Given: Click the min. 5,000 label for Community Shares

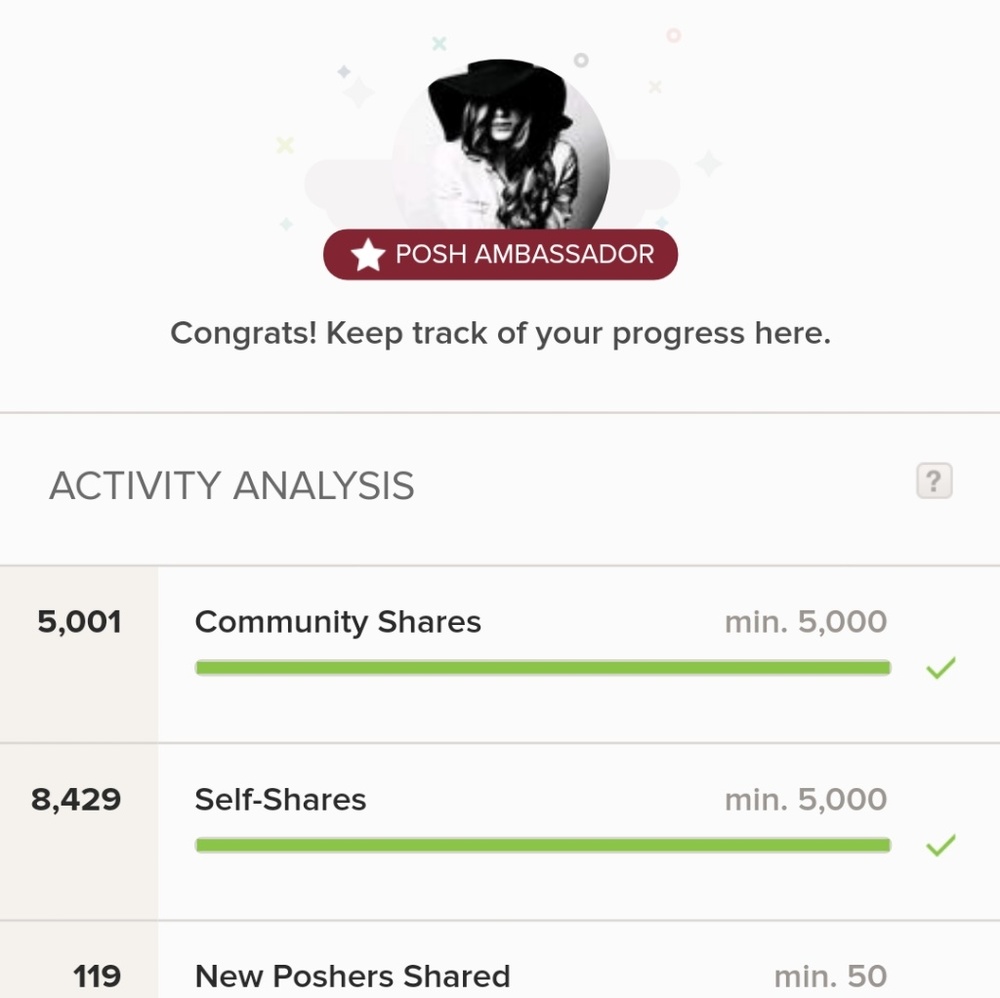Looking at the screenshot, I should tap(805, 622).
